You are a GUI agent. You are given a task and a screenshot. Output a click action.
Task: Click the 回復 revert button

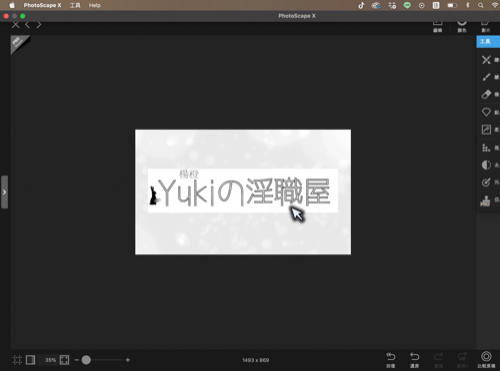pos(390,360)
